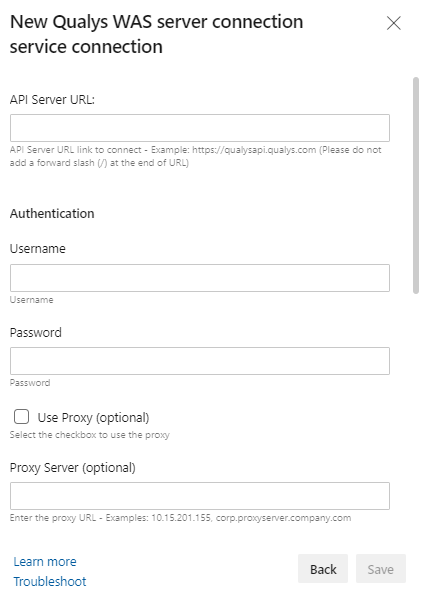Click the 'Select the checkbox to use the proxy' hint
The image size is (423, 592).
90,435
